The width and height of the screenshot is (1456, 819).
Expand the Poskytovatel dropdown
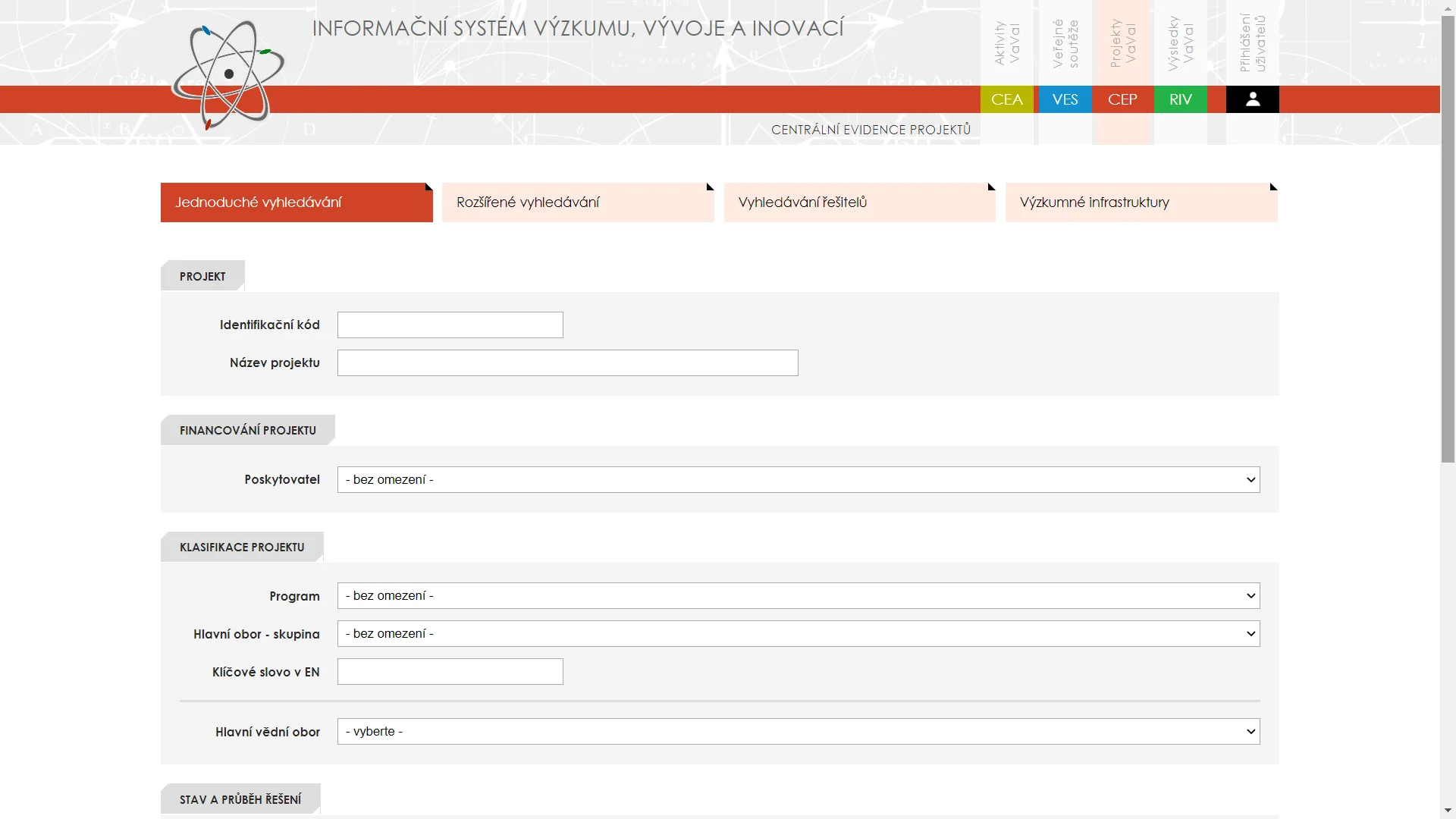pos(798,480)
